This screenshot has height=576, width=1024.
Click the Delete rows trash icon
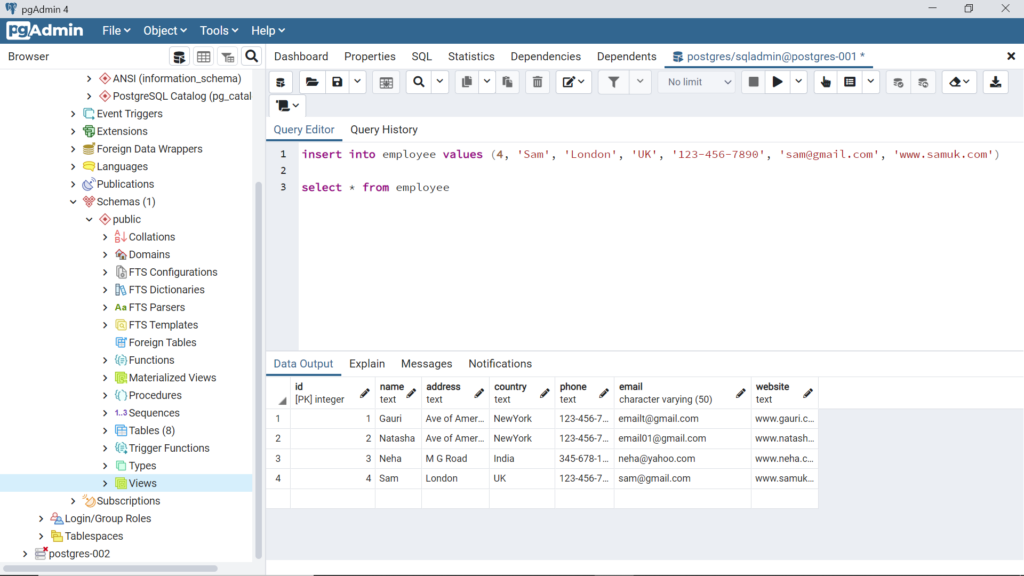pyautogui.click(x=537, y=82)
